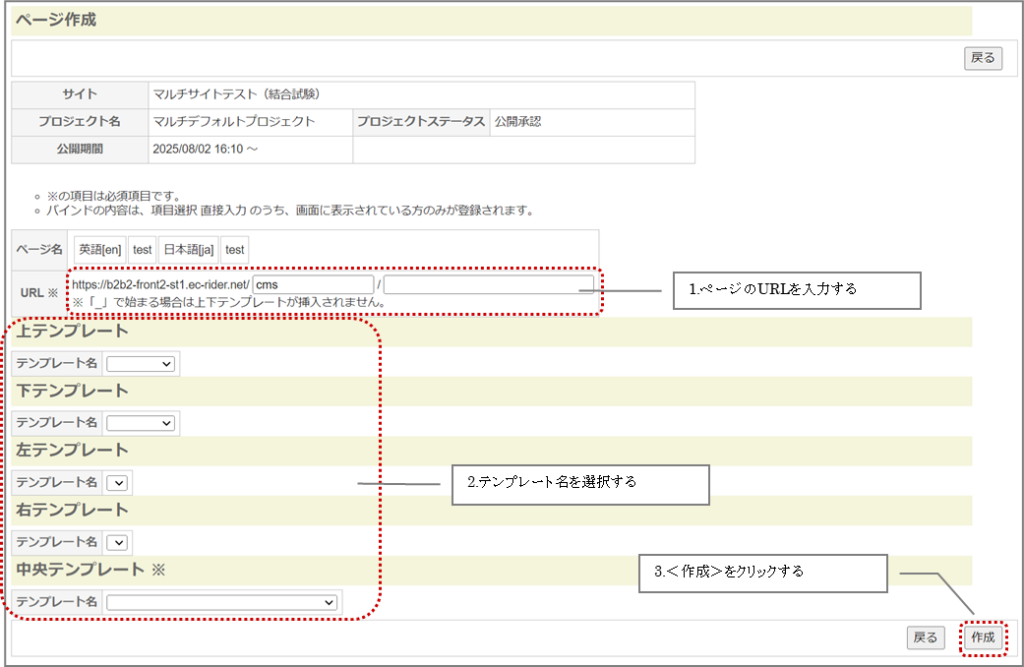
Task: Click the 公開承認 project status value
Action: (x=518, y=122)
